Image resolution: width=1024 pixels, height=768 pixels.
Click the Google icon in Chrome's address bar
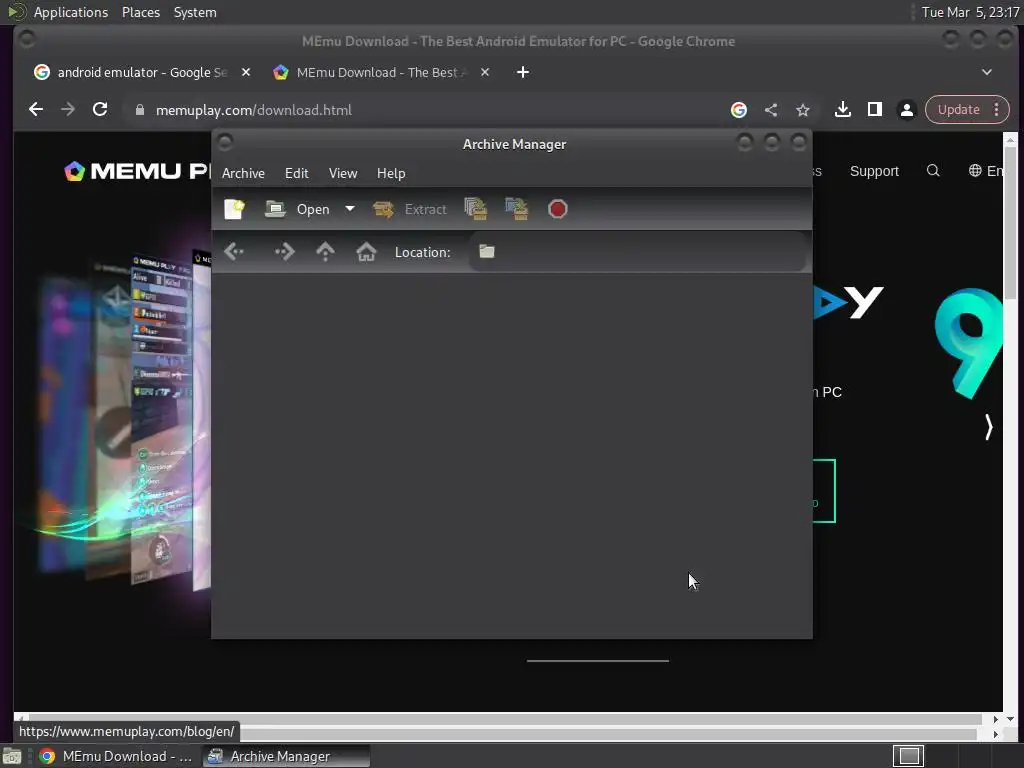coord(739,110)
